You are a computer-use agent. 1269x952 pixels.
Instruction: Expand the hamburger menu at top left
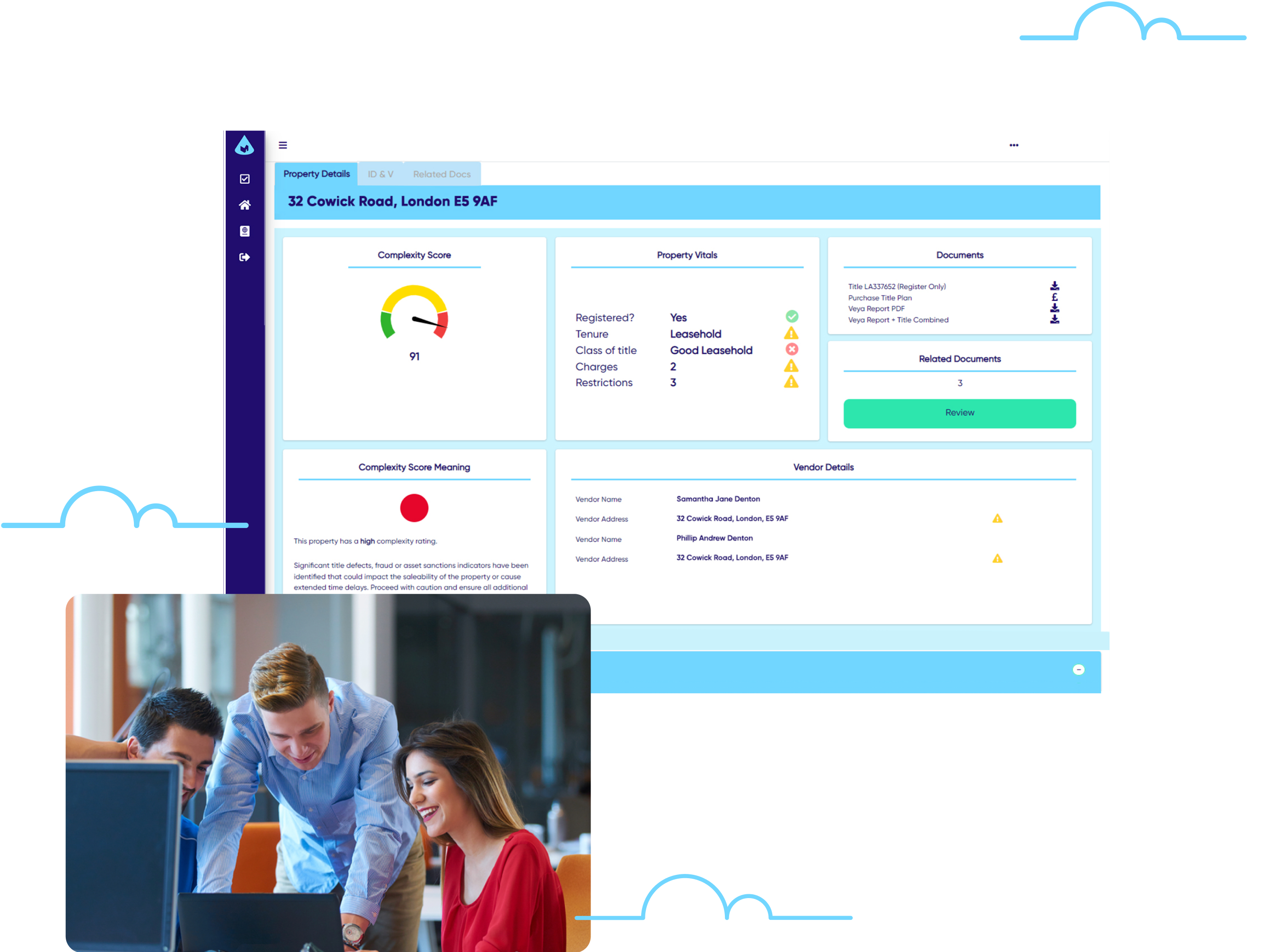click(x=283, y=143)
